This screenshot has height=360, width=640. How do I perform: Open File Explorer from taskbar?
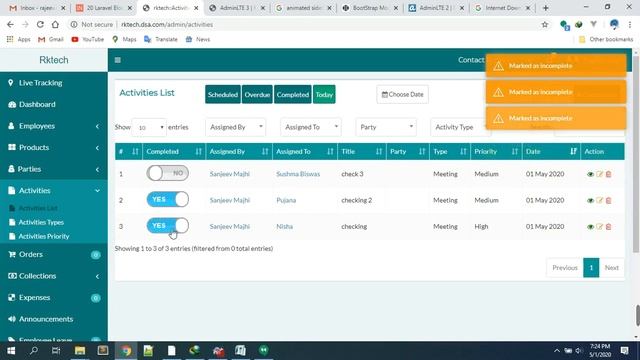tap(80, 350)
